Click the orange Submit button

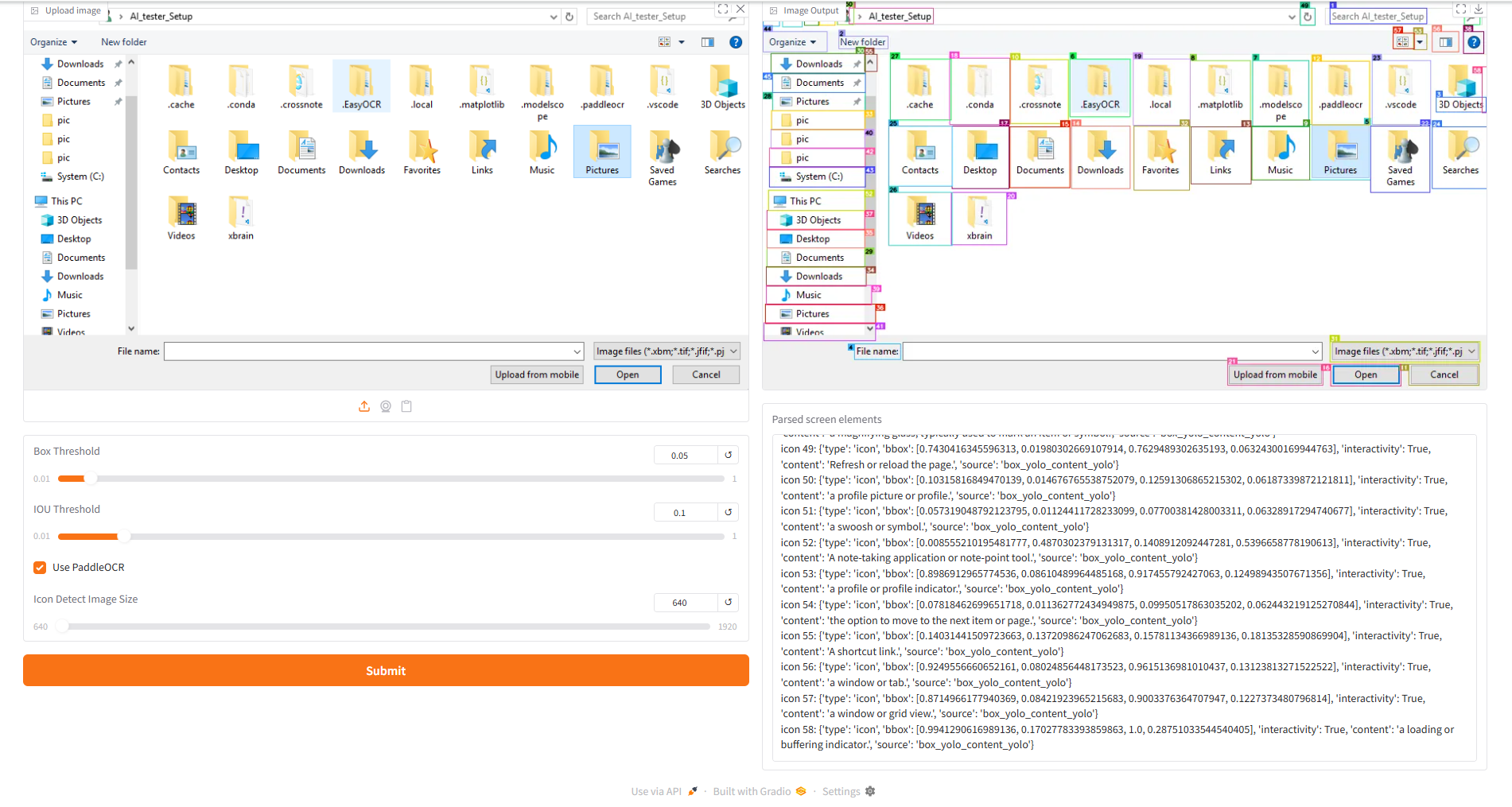[386, 670]
